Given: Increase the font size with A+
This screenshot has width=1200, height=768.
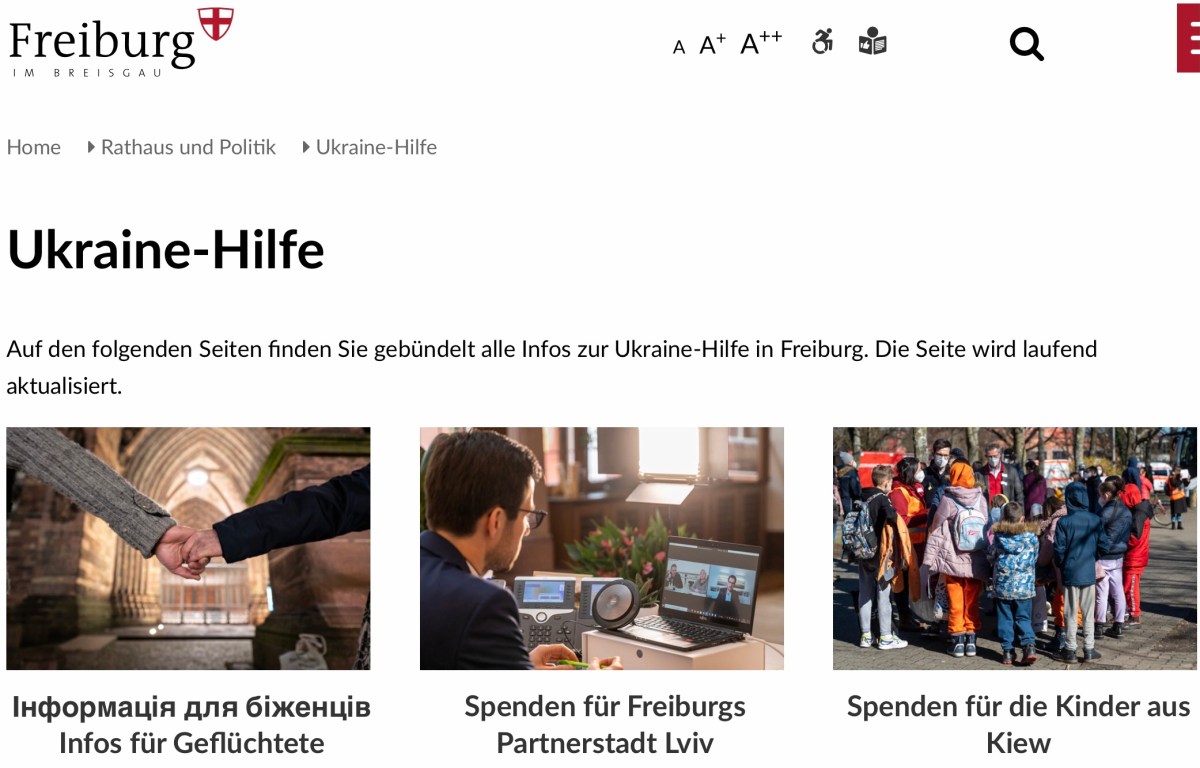Looking at the screenshot, I should (712, 44).
